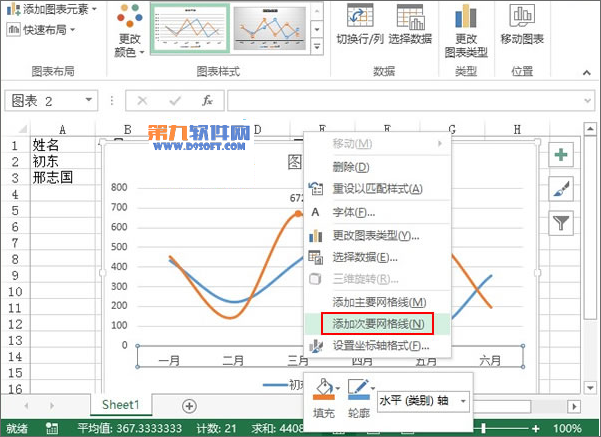Click the 100% zoom level
This screenshot has height=437, width=601.
(x=567, y=428)
